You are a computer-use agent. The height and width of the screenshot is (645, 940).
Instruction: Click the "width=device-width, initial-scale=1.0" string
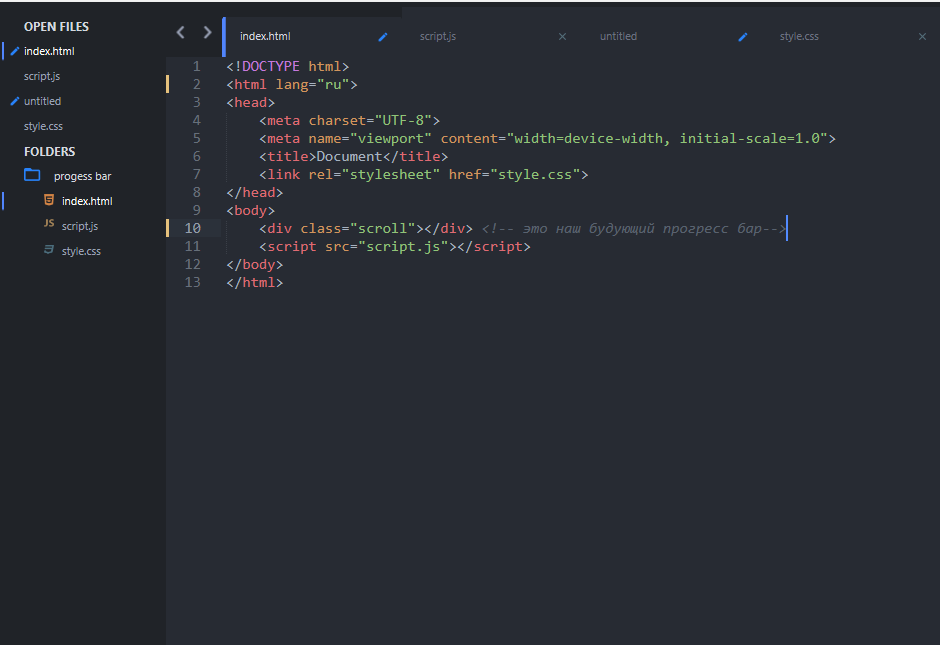tap(667, 138)
